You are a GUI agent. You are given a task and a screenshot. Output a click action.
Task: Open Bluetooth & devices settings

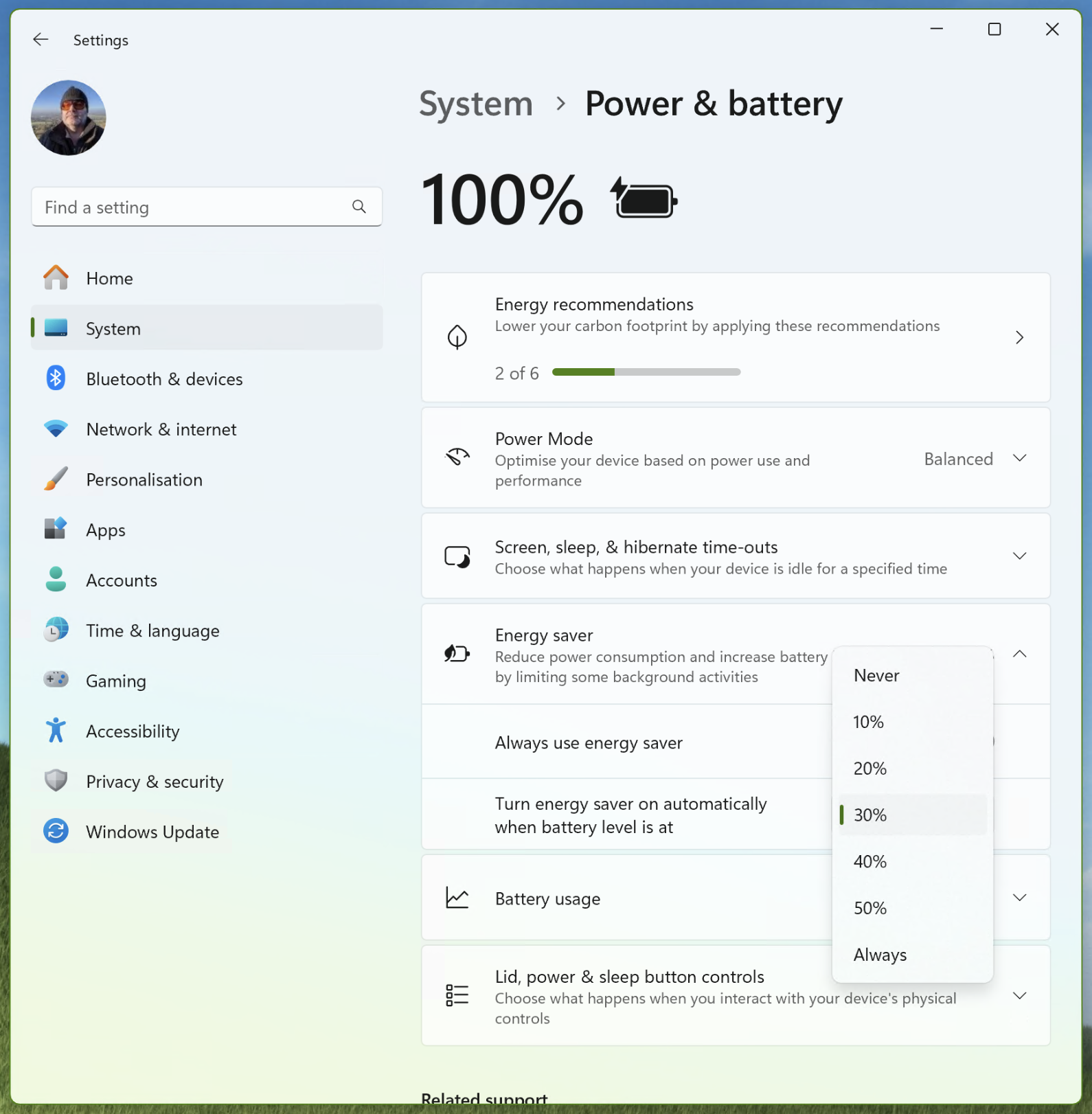tap(207, 379)
